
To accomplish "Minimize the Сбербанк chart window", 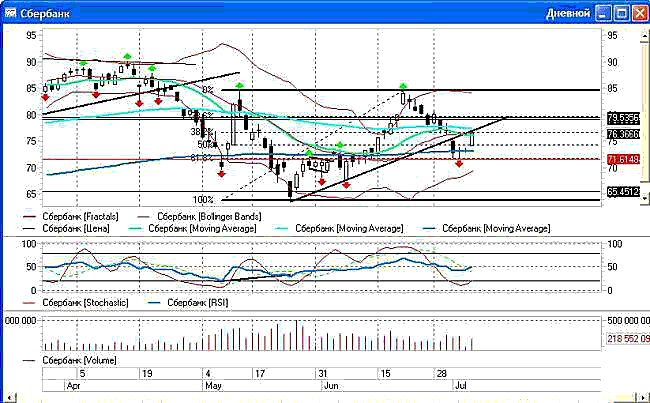I will [x=603, y=13].
